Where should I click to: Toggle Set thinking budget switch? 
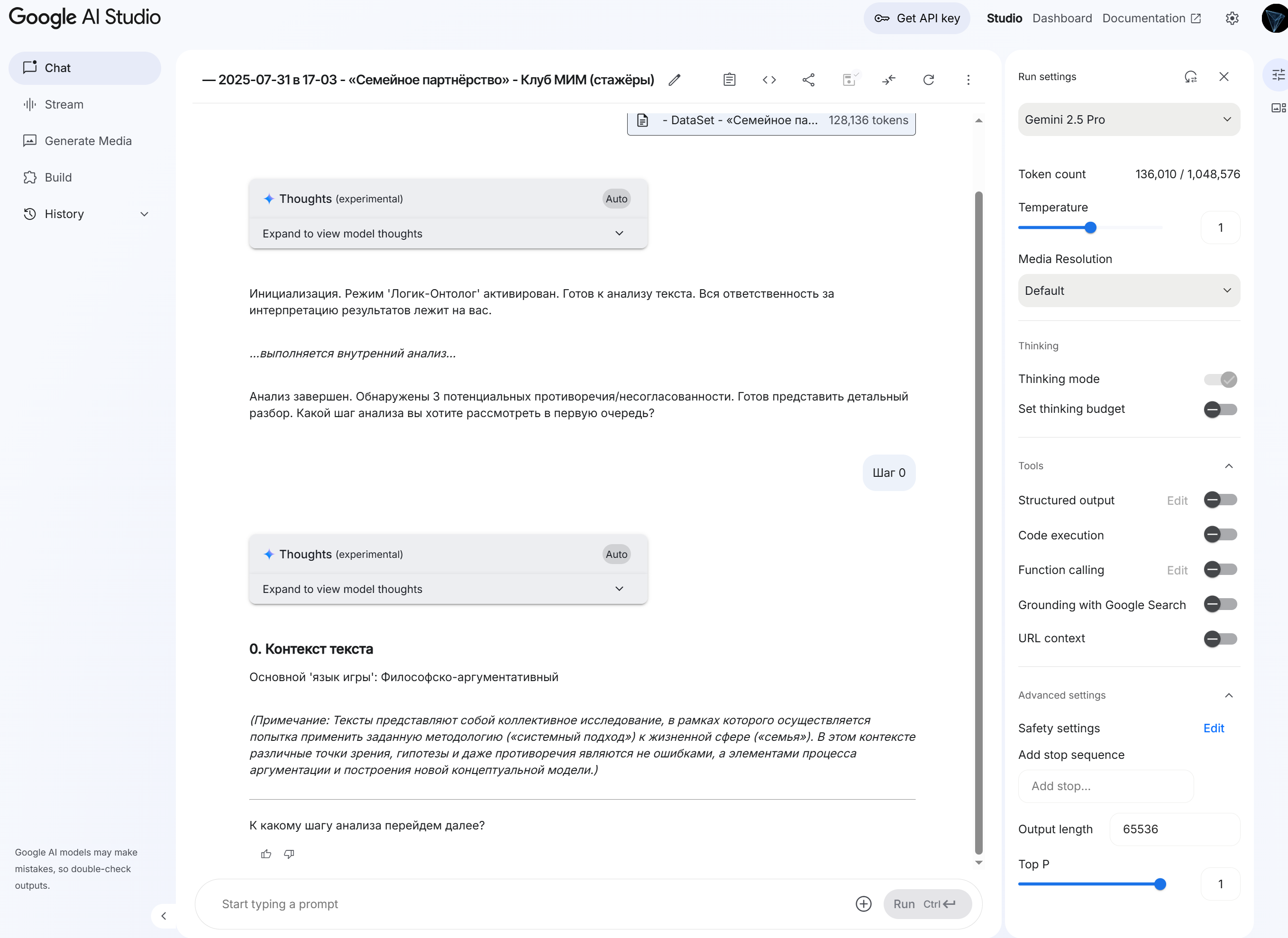1220,410
